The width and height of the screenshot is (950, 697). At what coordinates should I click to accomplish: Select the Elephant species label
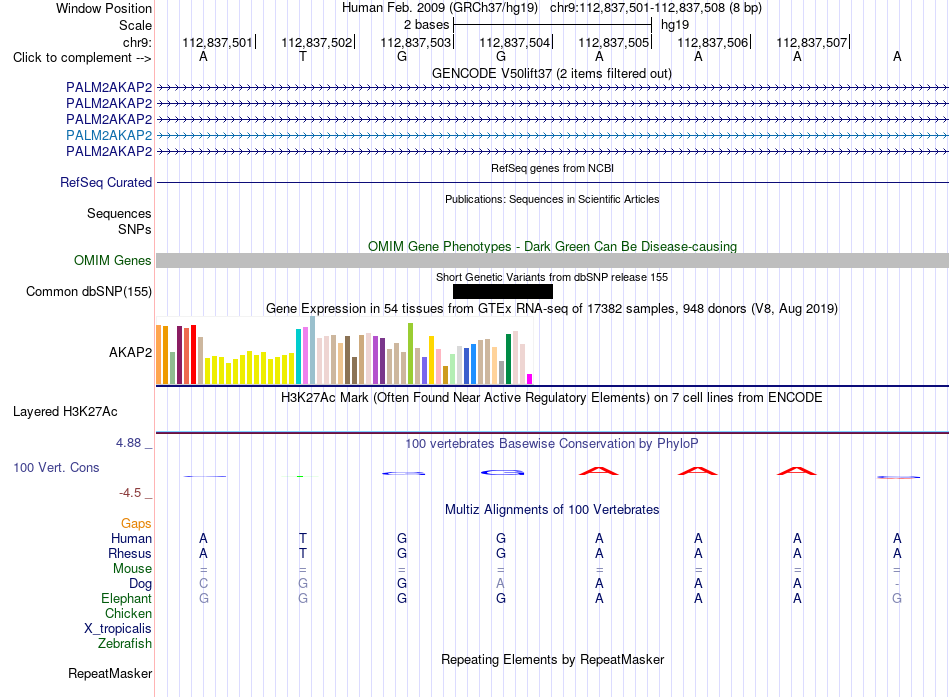(126, 599)
